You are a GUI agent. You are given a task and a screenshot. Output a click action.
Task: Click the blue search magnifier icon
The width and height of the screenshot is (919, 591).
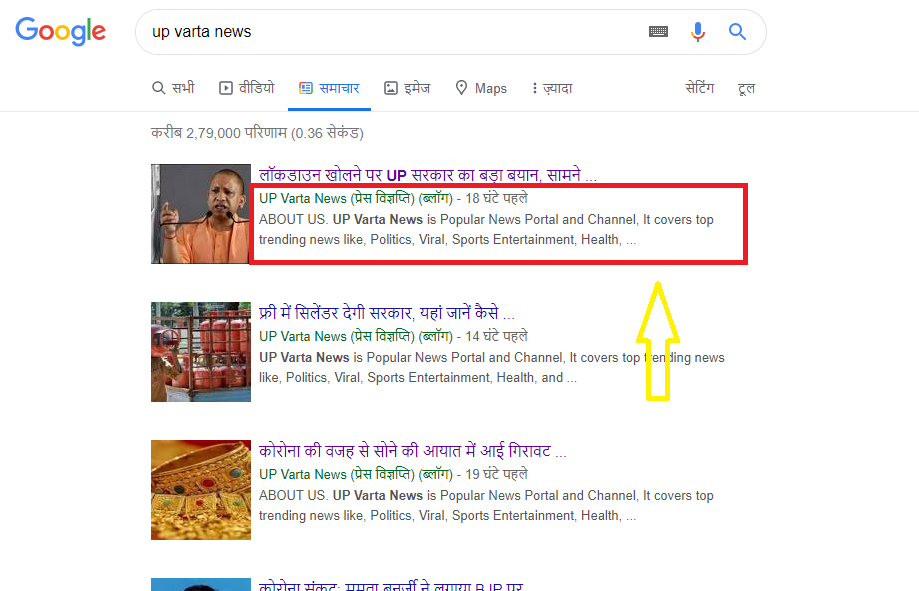click(737, 32)
